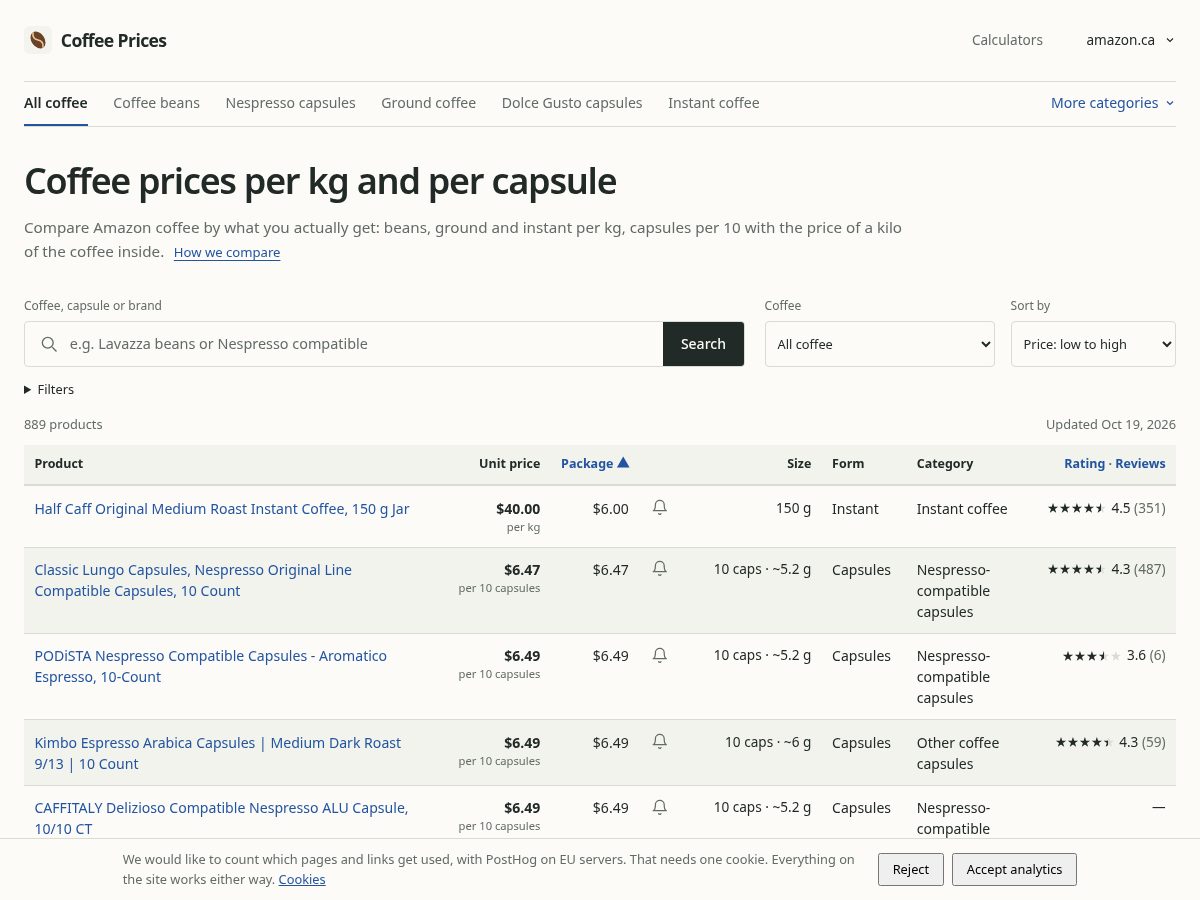Click the bell icon for CAFFITALY Delizioso
Viewport: 1200px width, 900px height.
click(x=660, y=806)
